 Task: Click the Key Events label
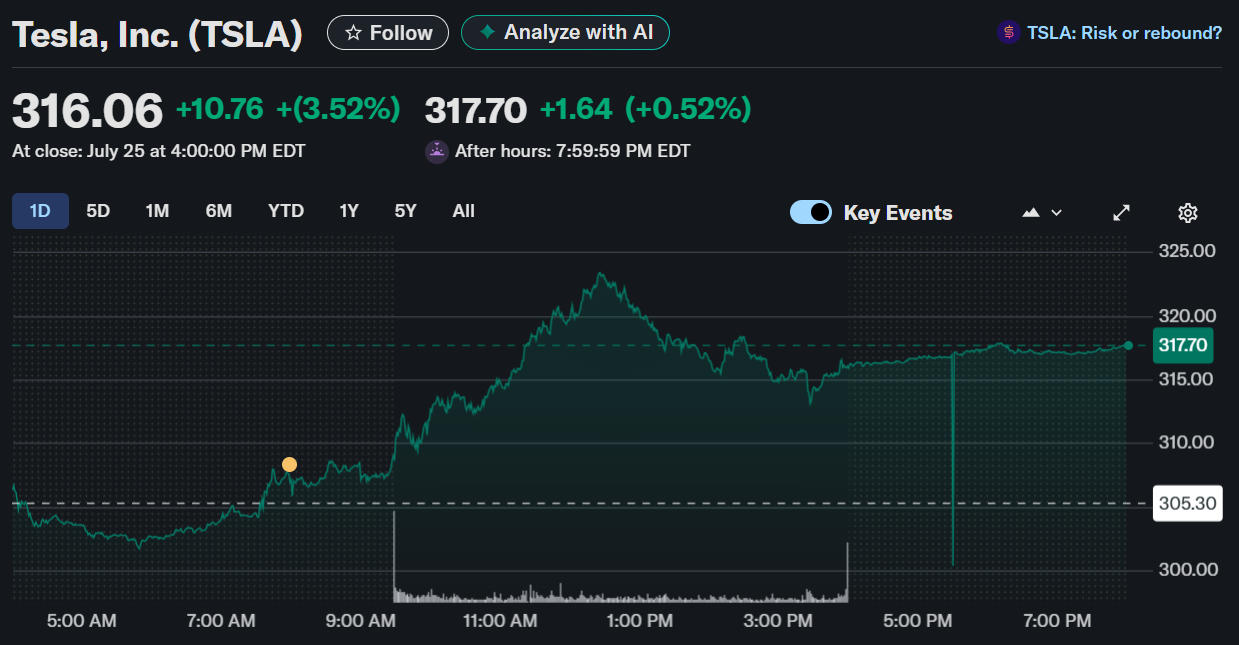[x=898, y=213]
